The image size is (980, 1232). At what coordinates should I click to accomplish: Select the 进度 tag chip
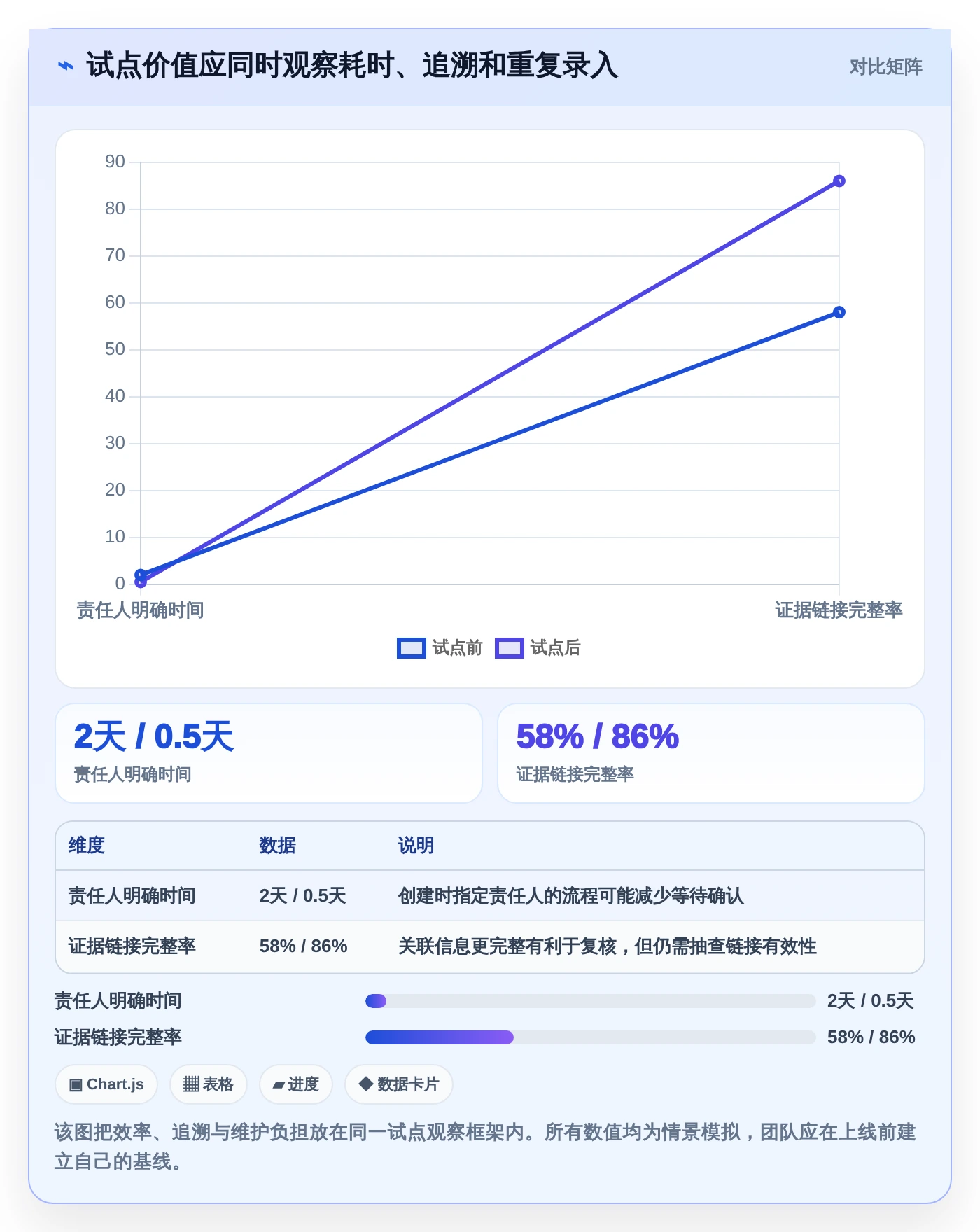(x=295, y=1084)
